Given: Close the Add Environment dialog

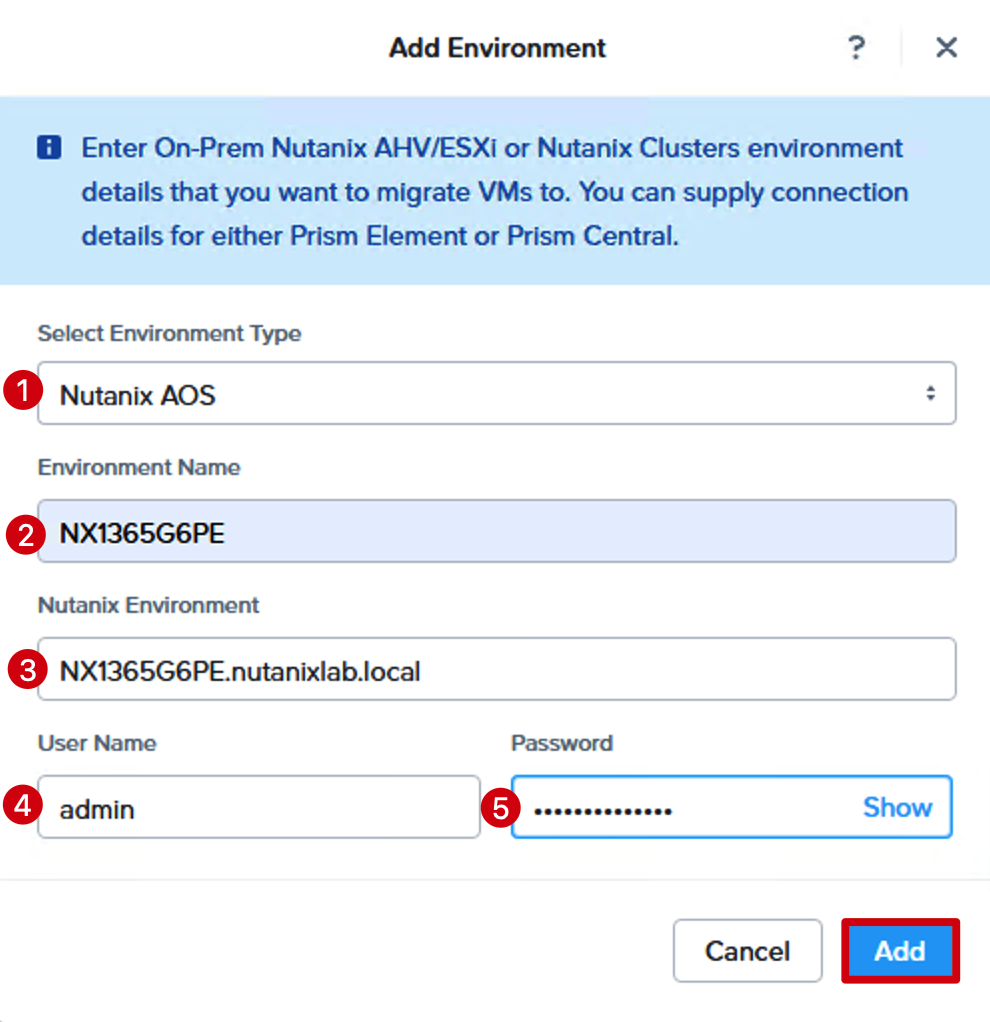Looking at the screenshot, I should click(946, 48).
